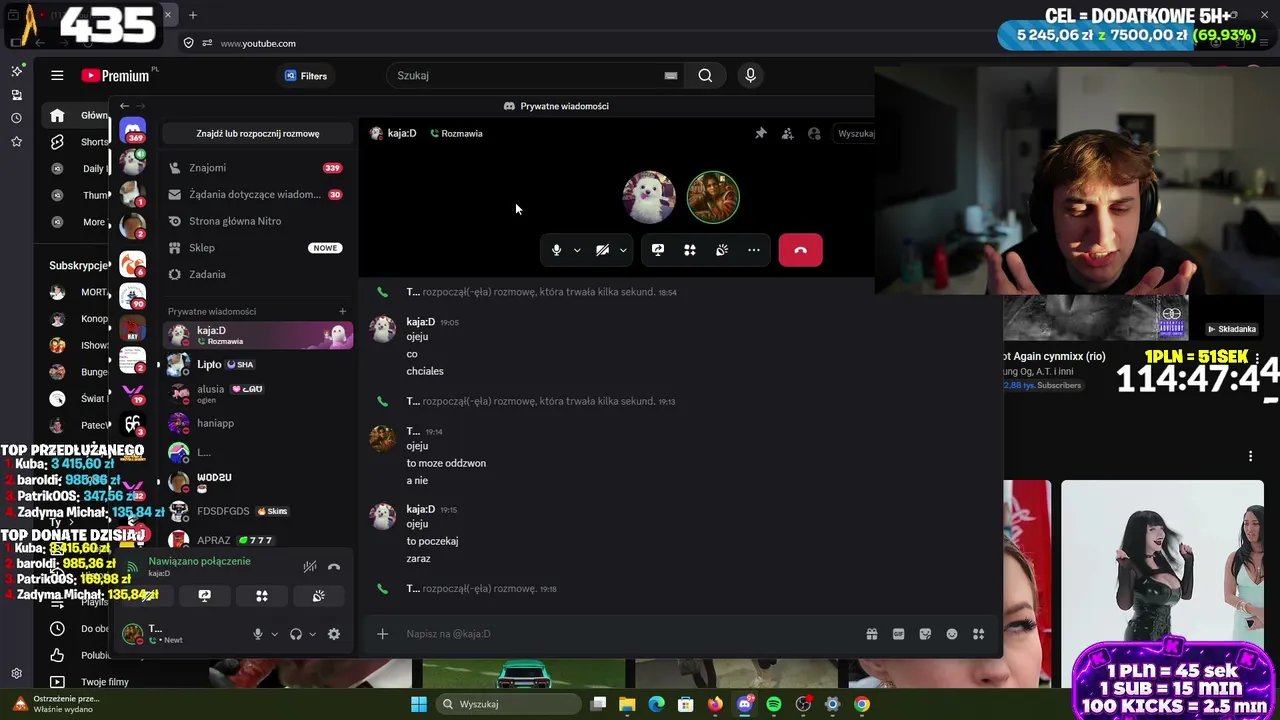Start activity from the voice connection panel
The width and height of the screenshot is (1280, 720).
[262, 596]
